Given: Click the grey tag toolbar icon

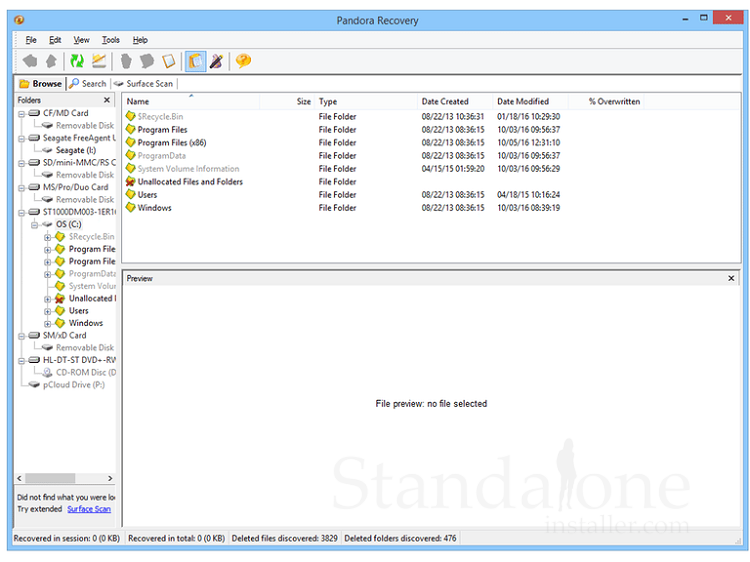Looking at the screenshot, I should click(x=147, y=61).
